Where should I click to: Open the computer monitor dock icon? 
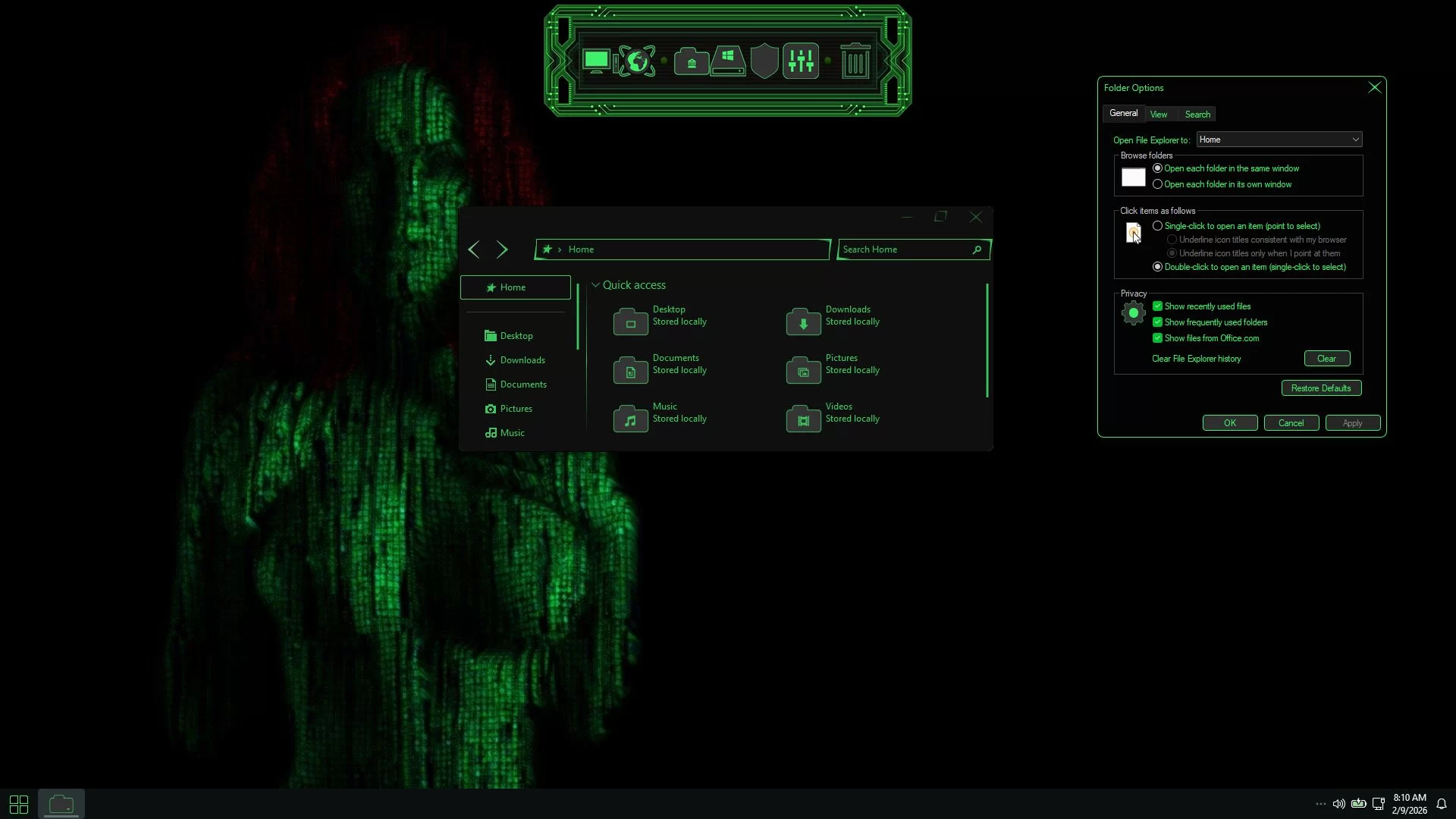[x=597, y=61]
